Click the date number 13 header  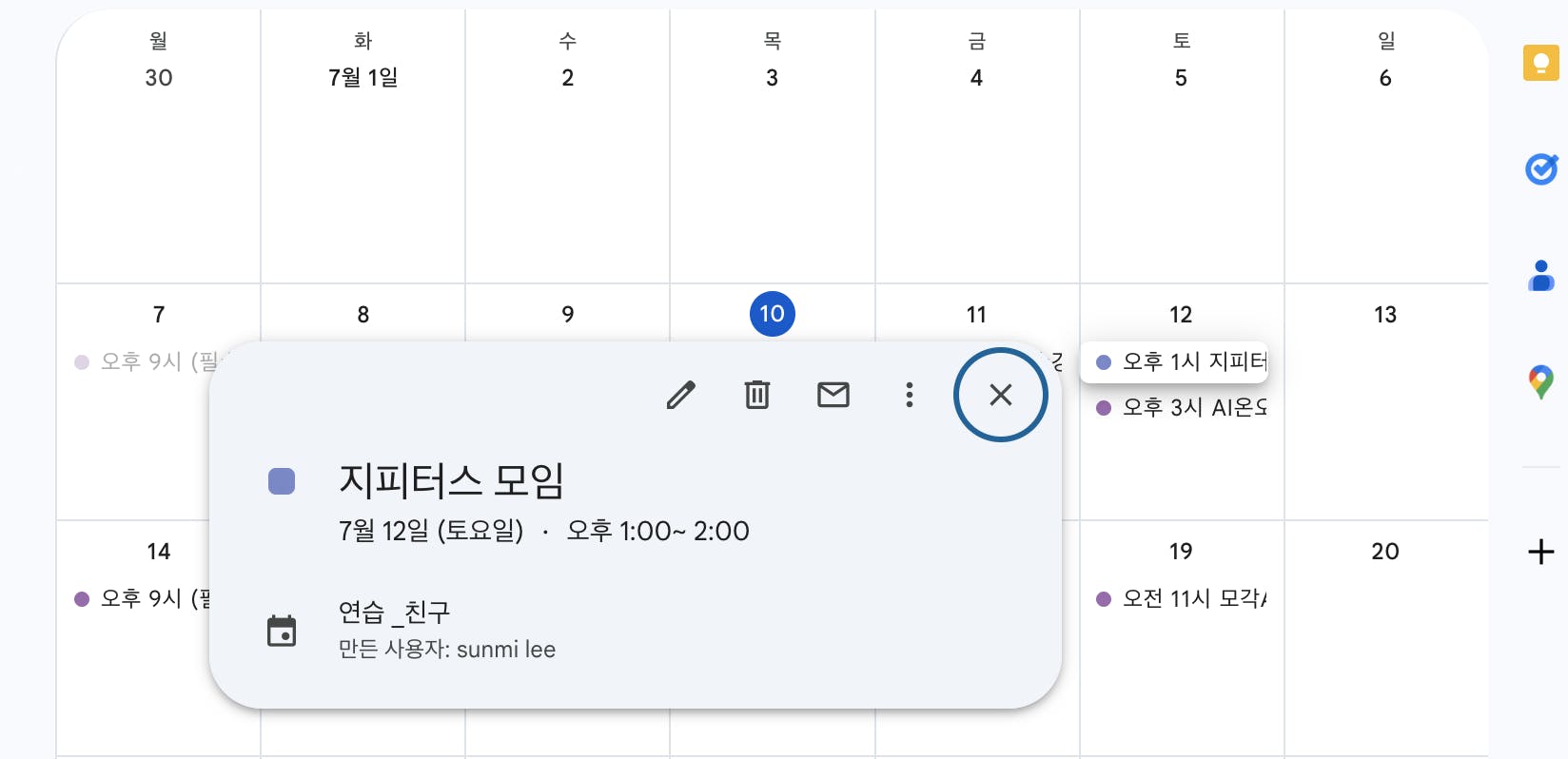(x=1385, y=314)
